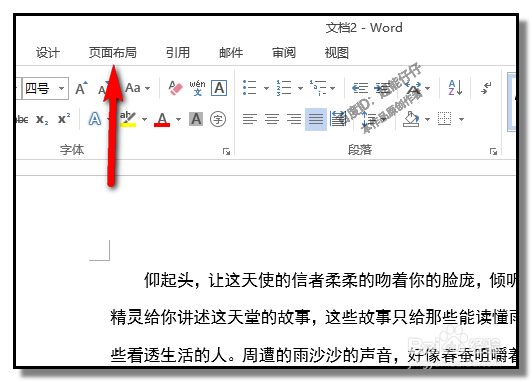Click the bullets list icon

[250, 88]
